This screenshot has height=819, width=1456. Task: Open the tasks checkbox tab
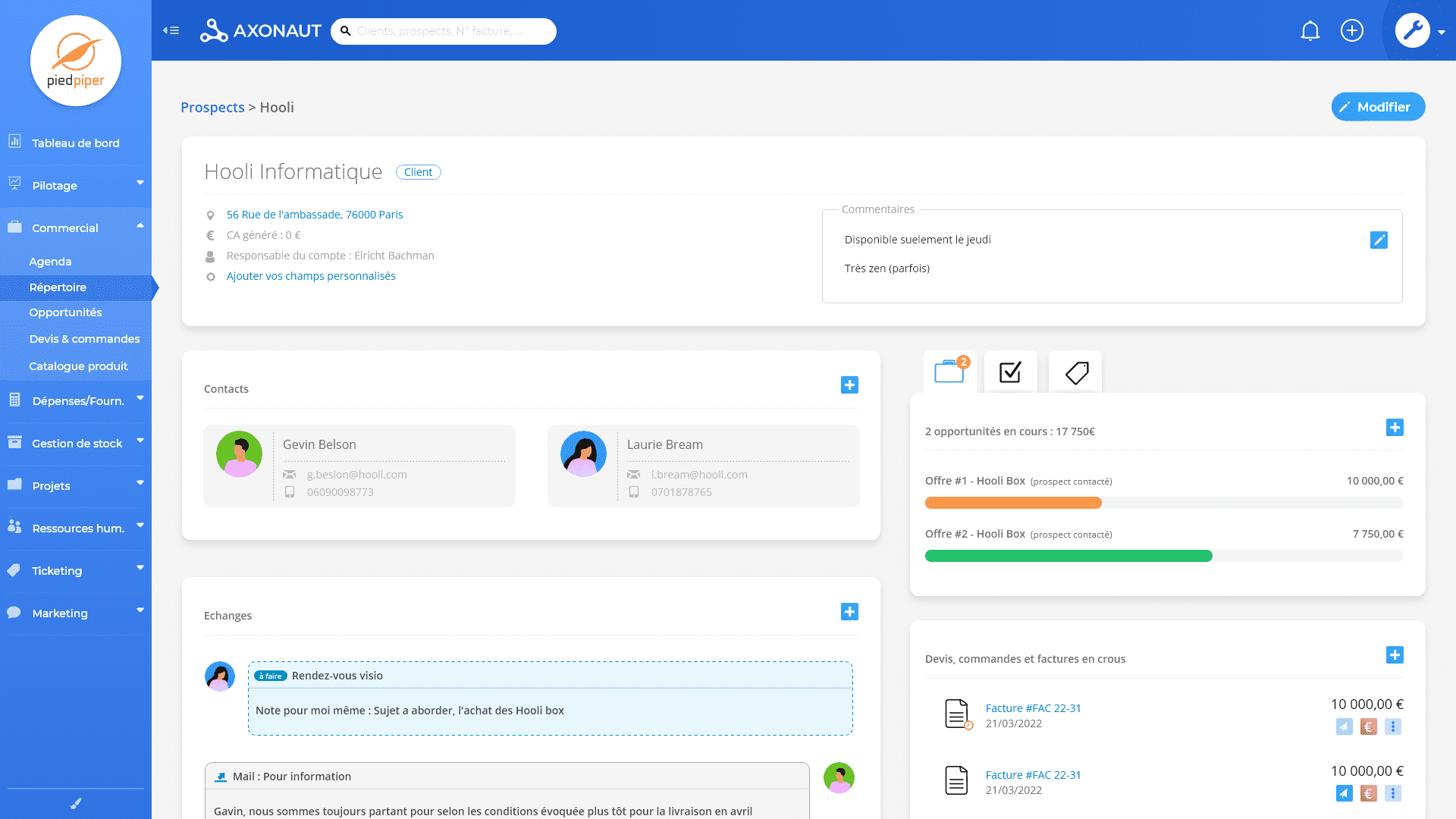[x=1010, y=372]
